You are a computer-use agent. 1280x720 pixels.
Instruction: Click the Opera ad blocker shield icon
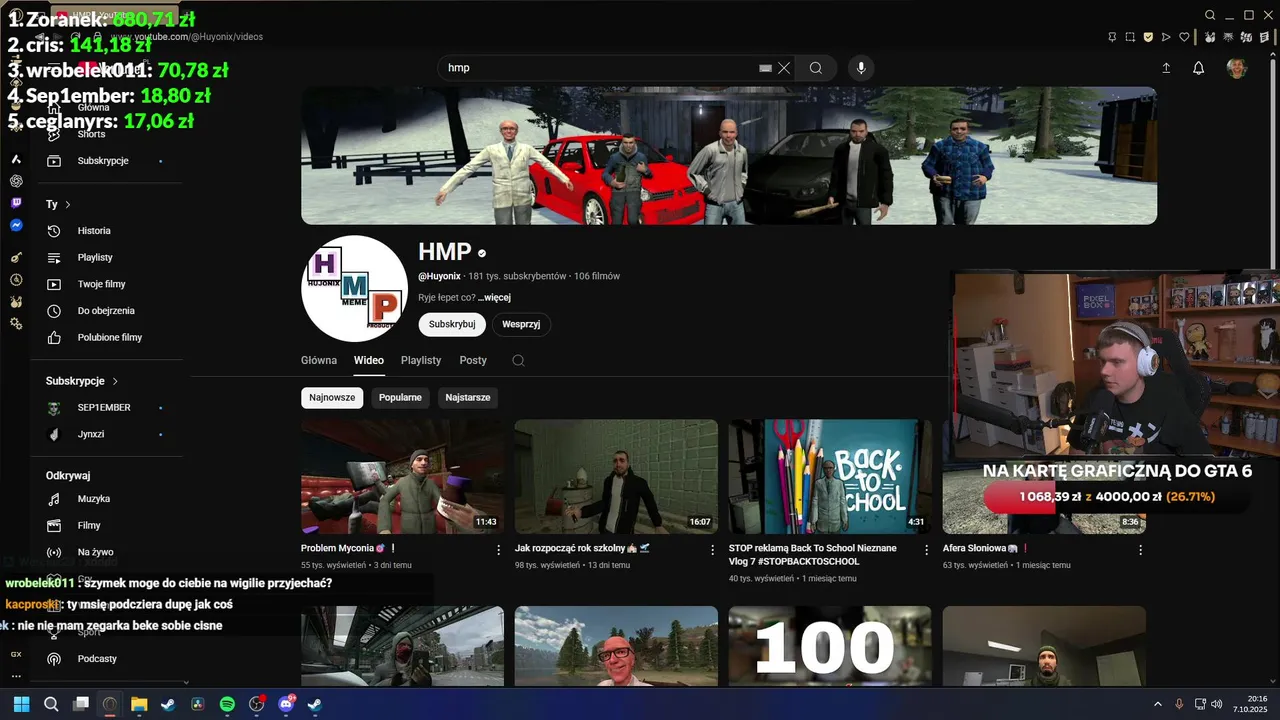pyautogui.click(x=1148, y=37)
